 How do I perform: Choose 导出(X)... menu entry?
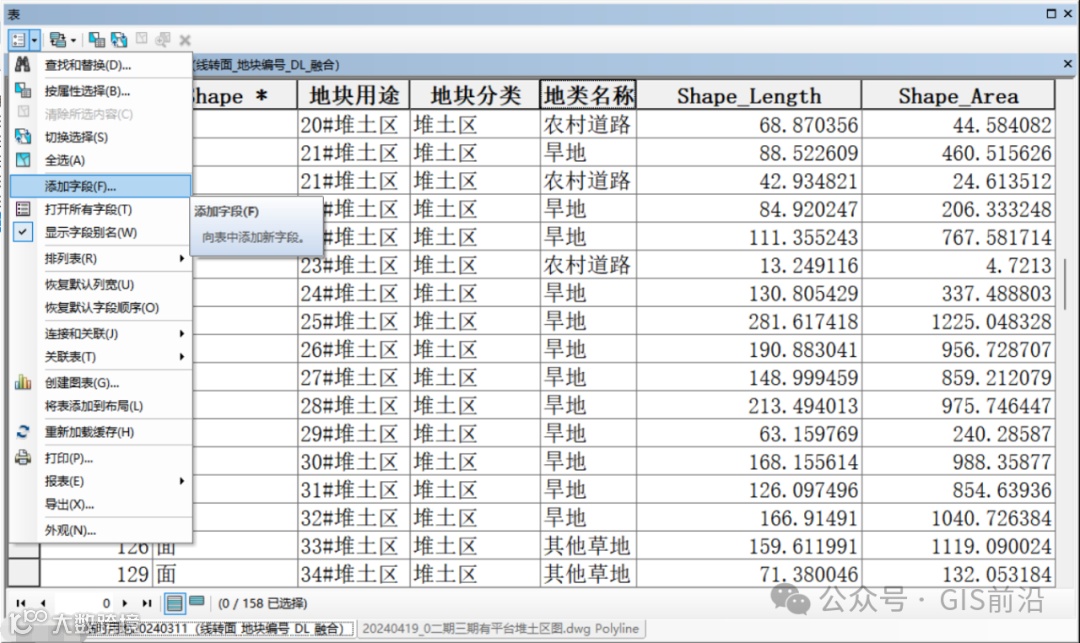point(101,504)
